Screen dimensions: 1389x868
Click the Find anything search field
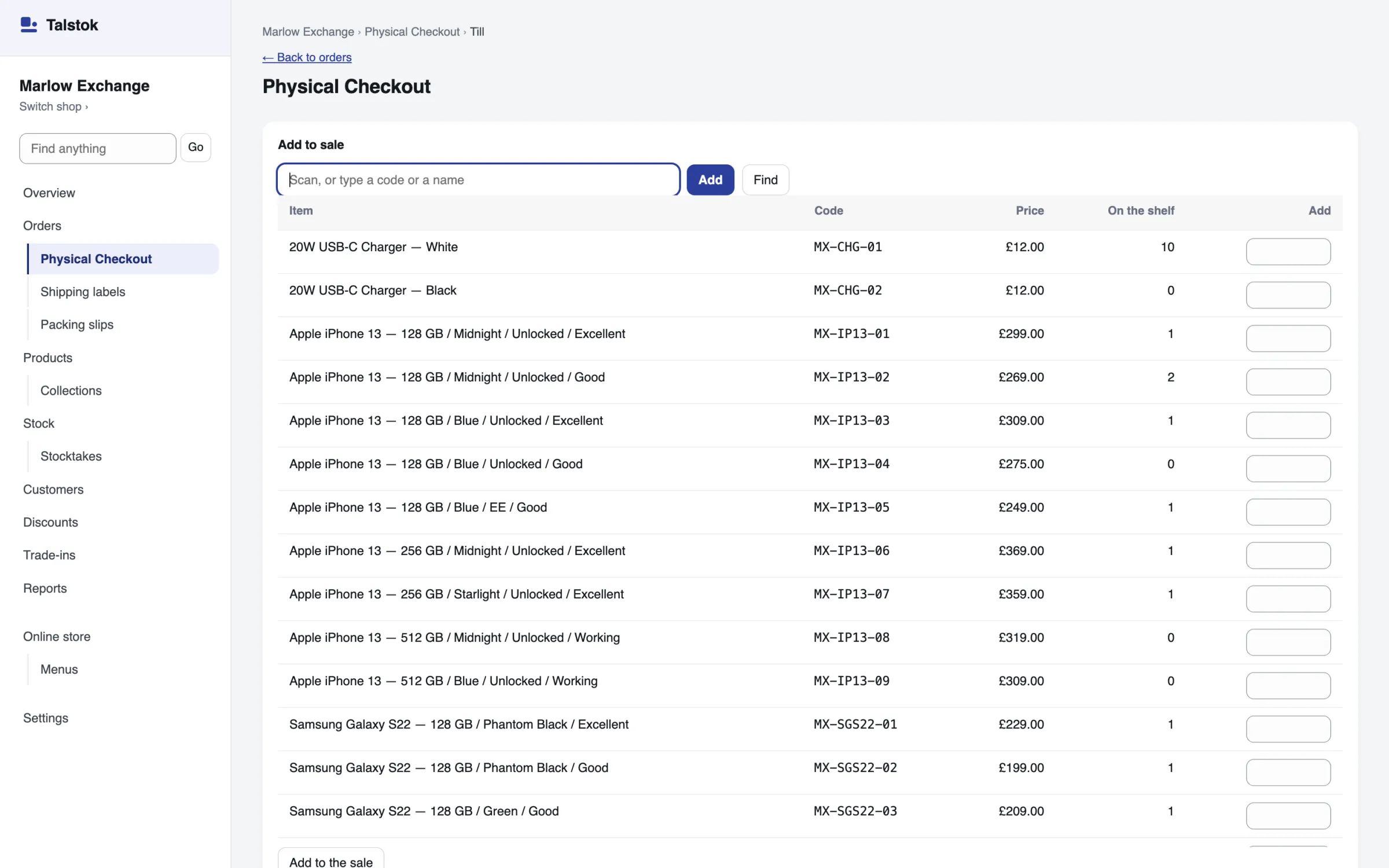pos(98,149)
